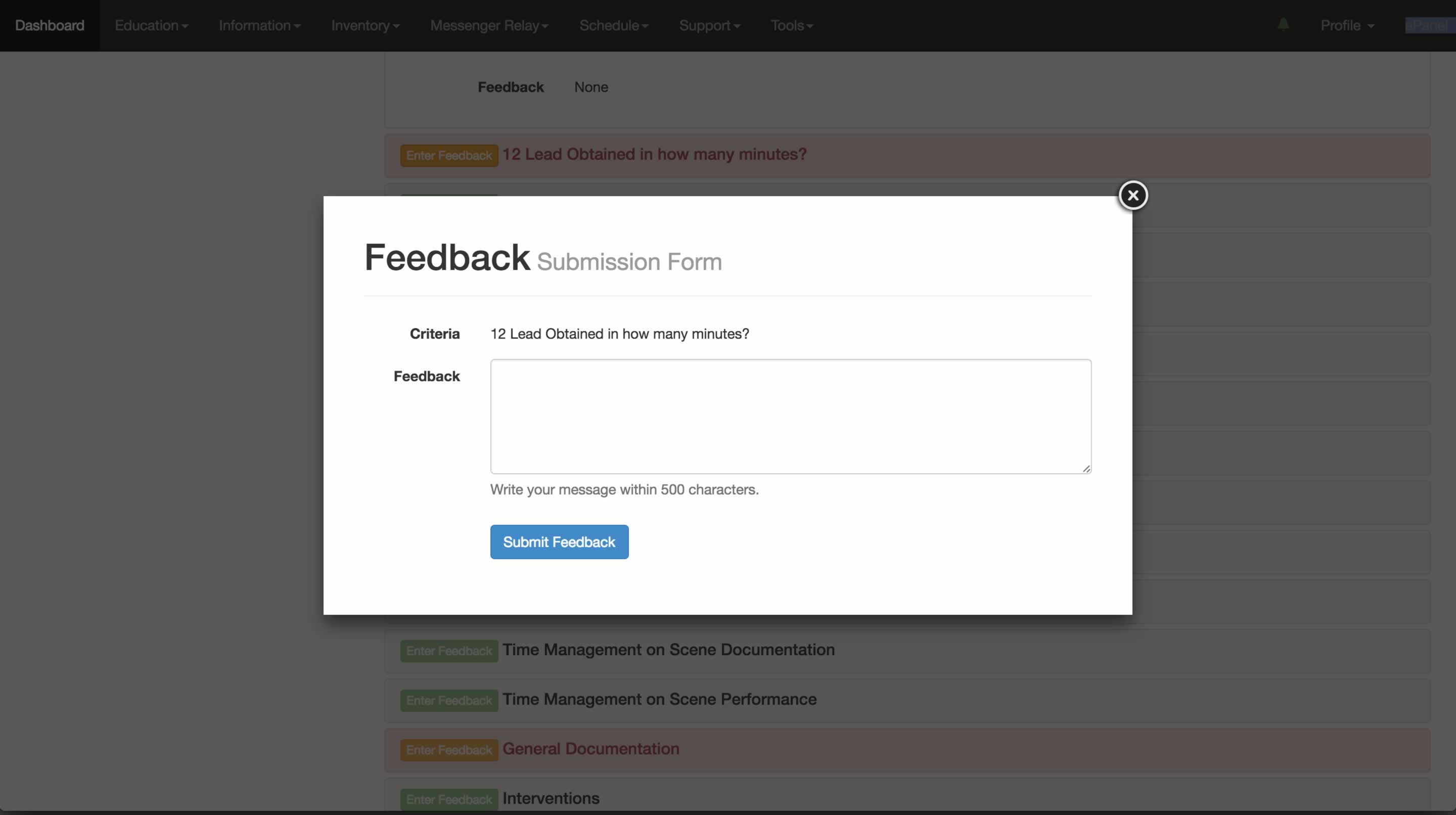Open the Schedule dropdown menu

[x=614, y=25]
